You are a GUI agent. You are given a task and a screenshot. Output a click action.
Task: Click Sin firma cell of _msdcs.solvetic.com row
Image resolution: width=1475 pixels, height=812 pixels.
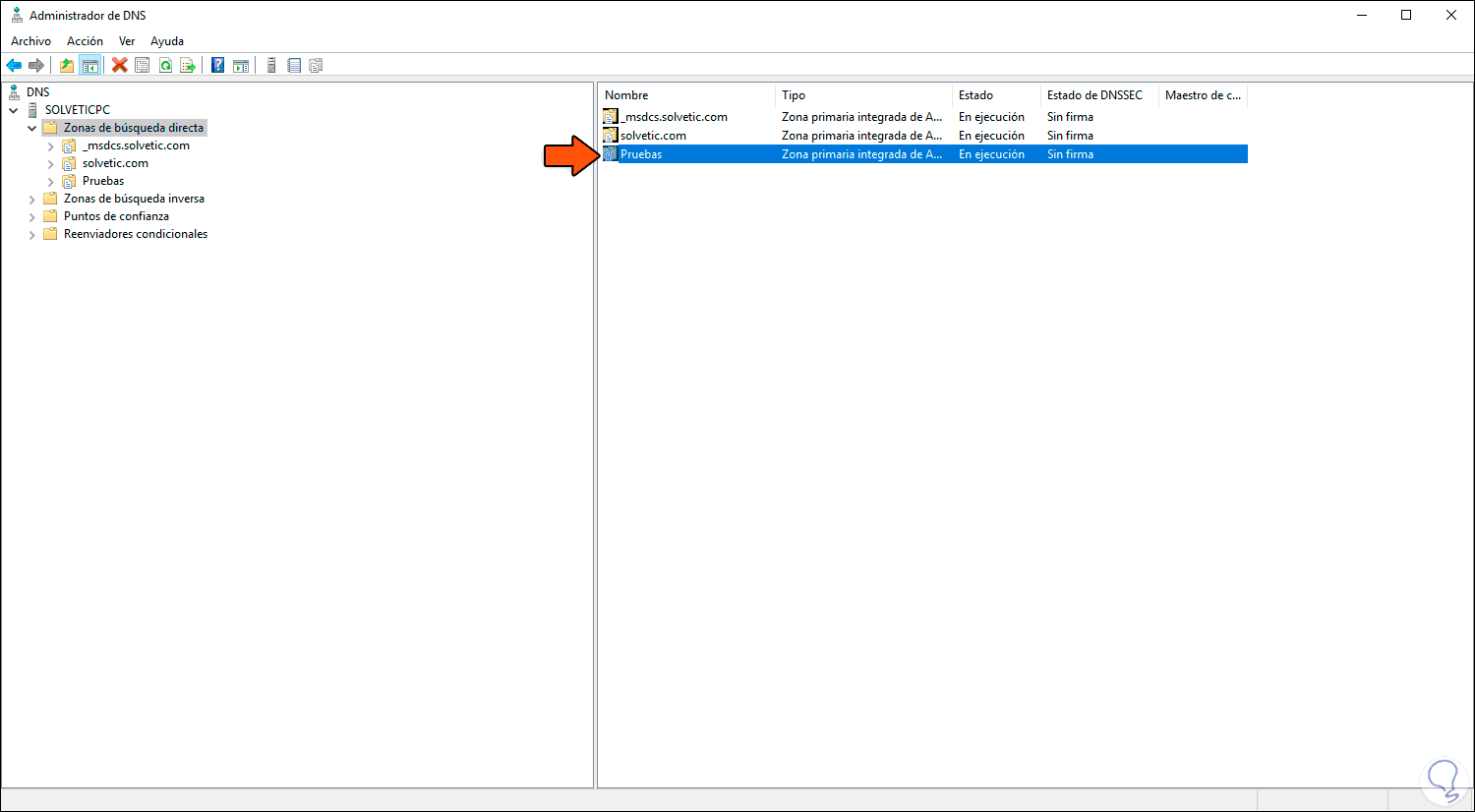pyautogui.click(x=1070, y=117)
